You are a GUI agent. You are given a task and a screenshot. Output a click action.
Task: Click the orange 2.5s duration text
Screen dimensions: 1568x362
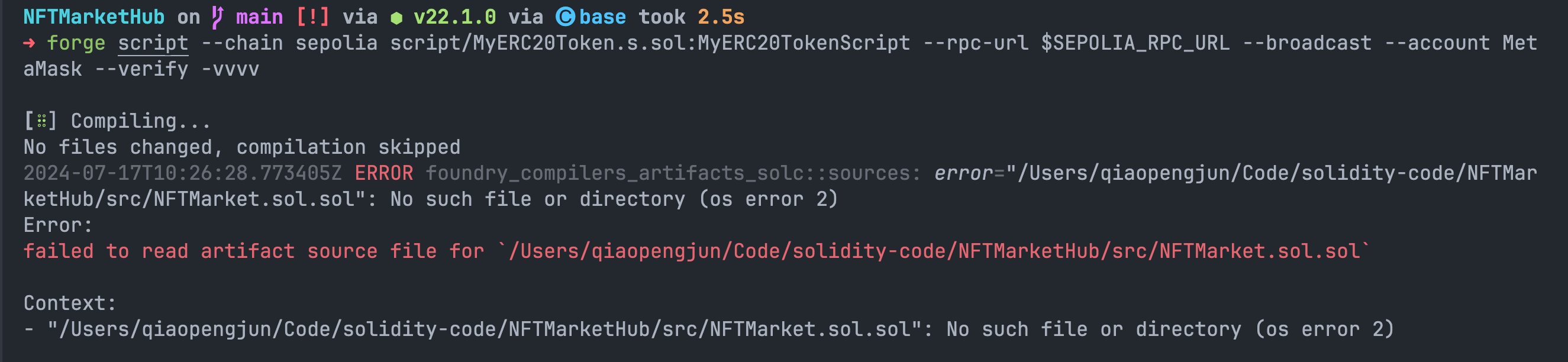[721, 17]
